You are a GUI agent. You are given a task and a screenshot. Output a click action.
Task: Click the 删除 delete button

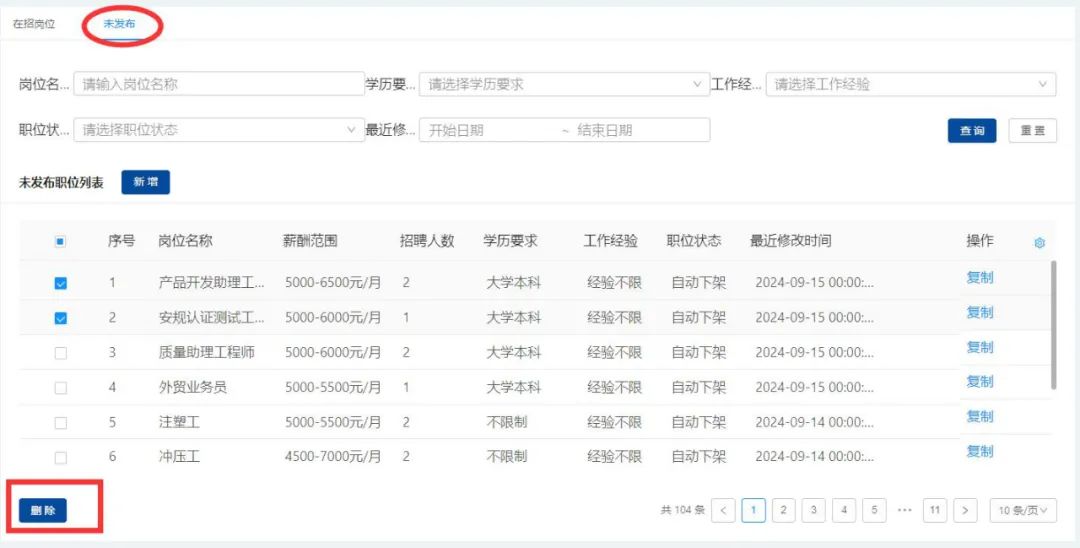pyautogui.click(x=43, y=511)
